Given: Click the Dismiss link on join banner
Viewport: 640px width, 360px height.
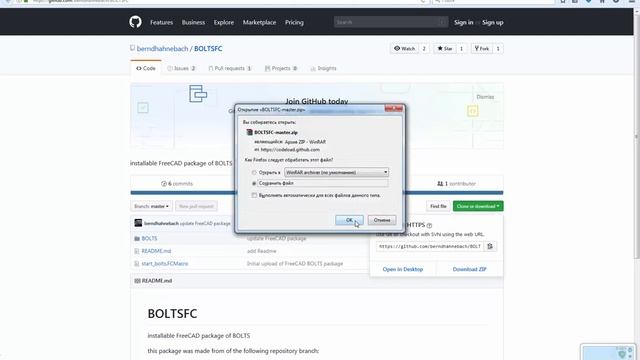Looking at the screenshot, I should pos(485,97).
